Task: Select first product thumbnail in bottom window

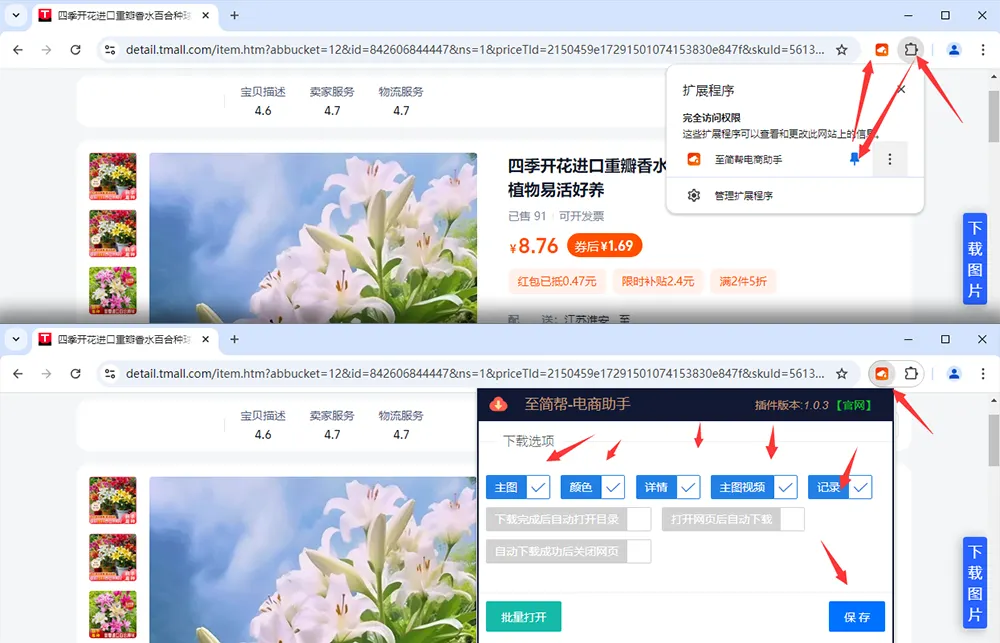Action: 113,500
